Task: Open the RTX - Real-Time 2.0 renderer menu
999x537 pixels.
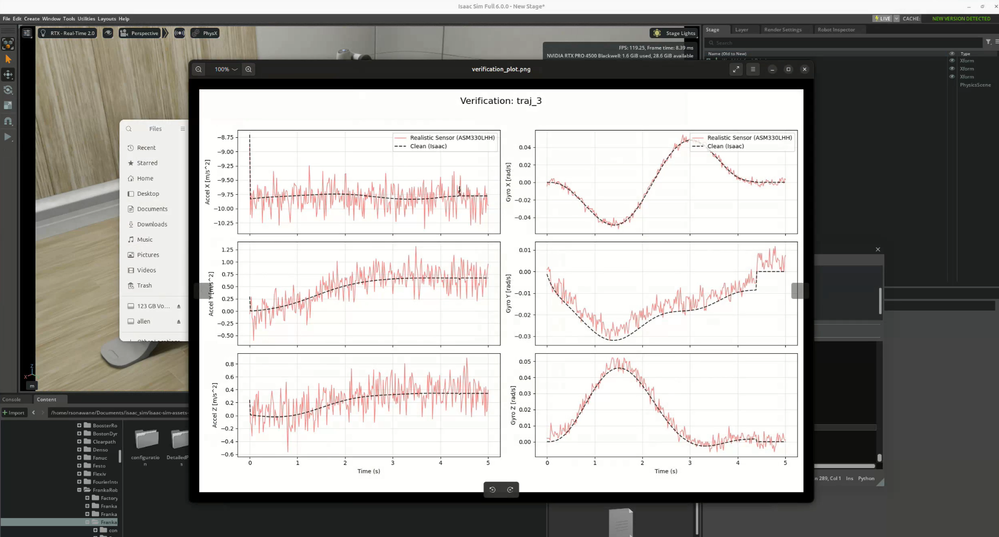Action: 67,33
